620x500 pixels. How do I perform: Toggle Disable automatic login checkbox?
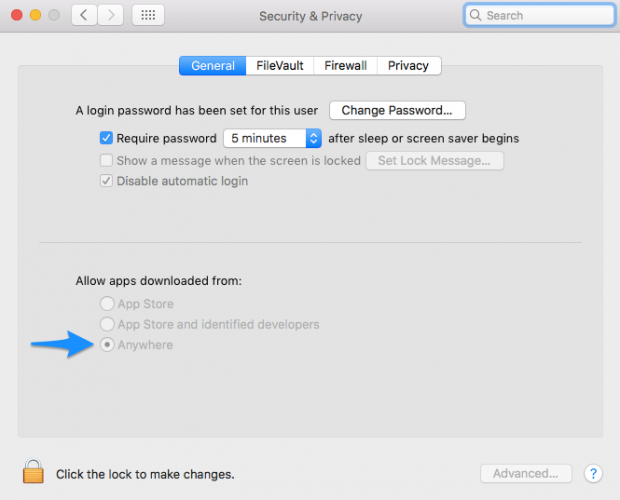pos(106,181)
